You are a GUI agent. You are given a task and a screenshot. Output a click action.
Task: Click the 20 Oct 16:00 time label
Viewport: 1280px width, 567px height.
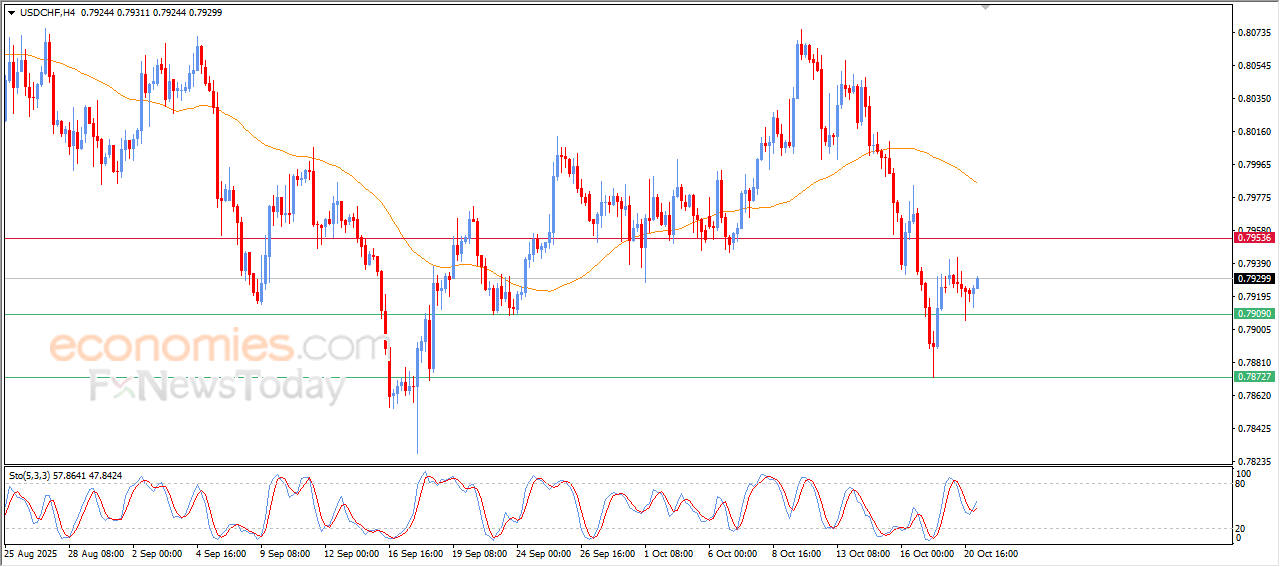(990, 552)
